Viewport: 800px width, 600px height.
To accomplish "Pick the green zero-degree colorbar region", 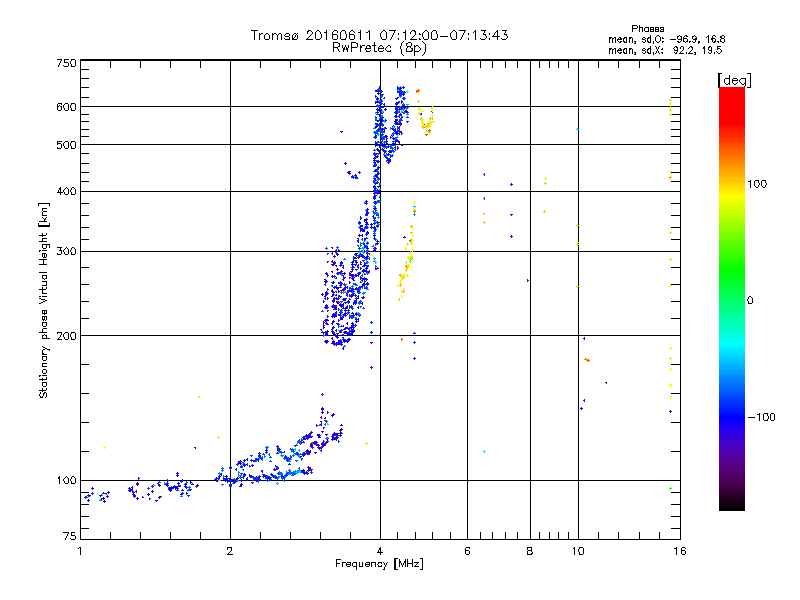I will click(x=732, y=300).
